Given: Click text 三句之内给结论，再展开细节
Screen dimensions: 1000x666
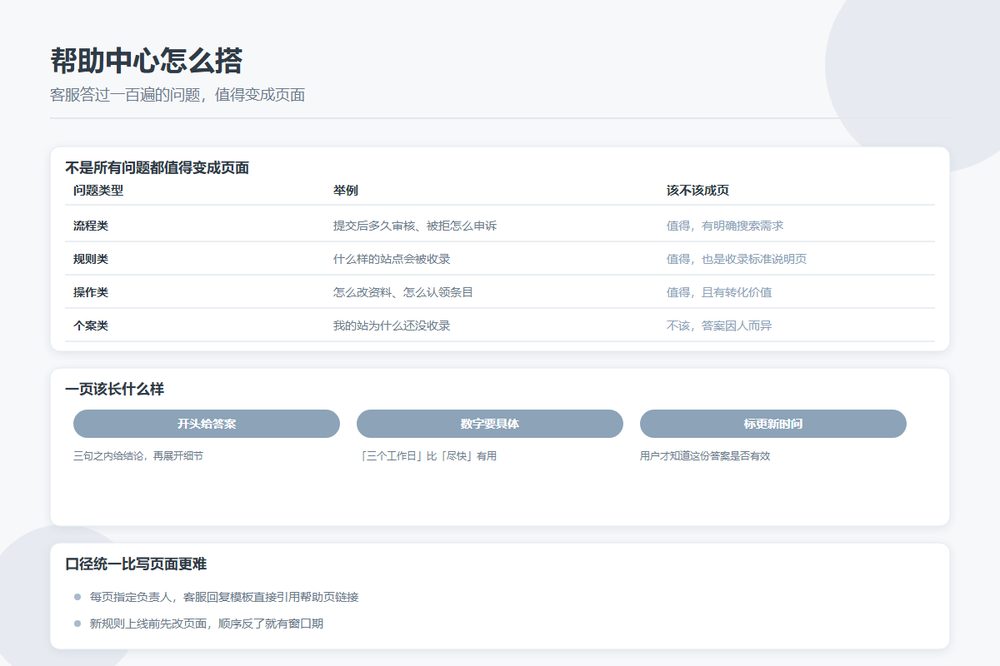Looking at the screenshot, I should [x=138, y=456].
